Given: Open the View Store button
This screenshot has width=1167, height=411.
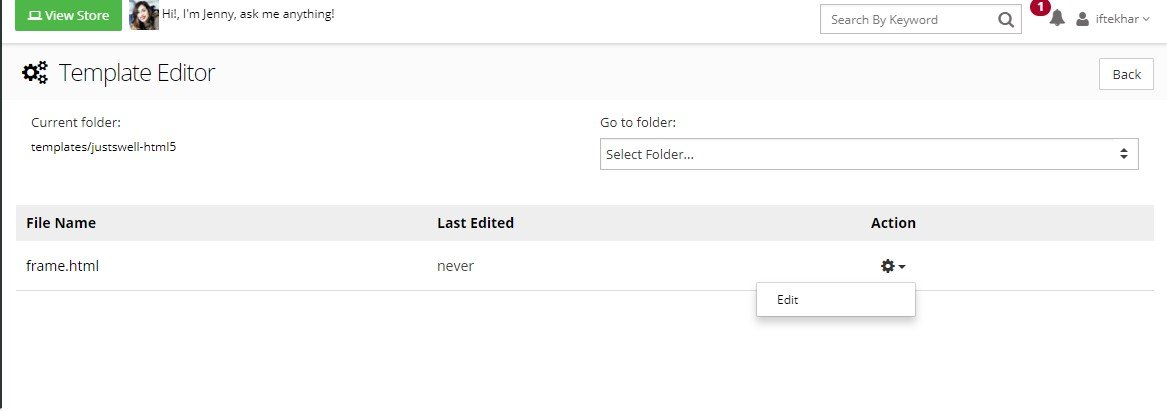Looking at the screenshot, I should (x=68, y=16).
